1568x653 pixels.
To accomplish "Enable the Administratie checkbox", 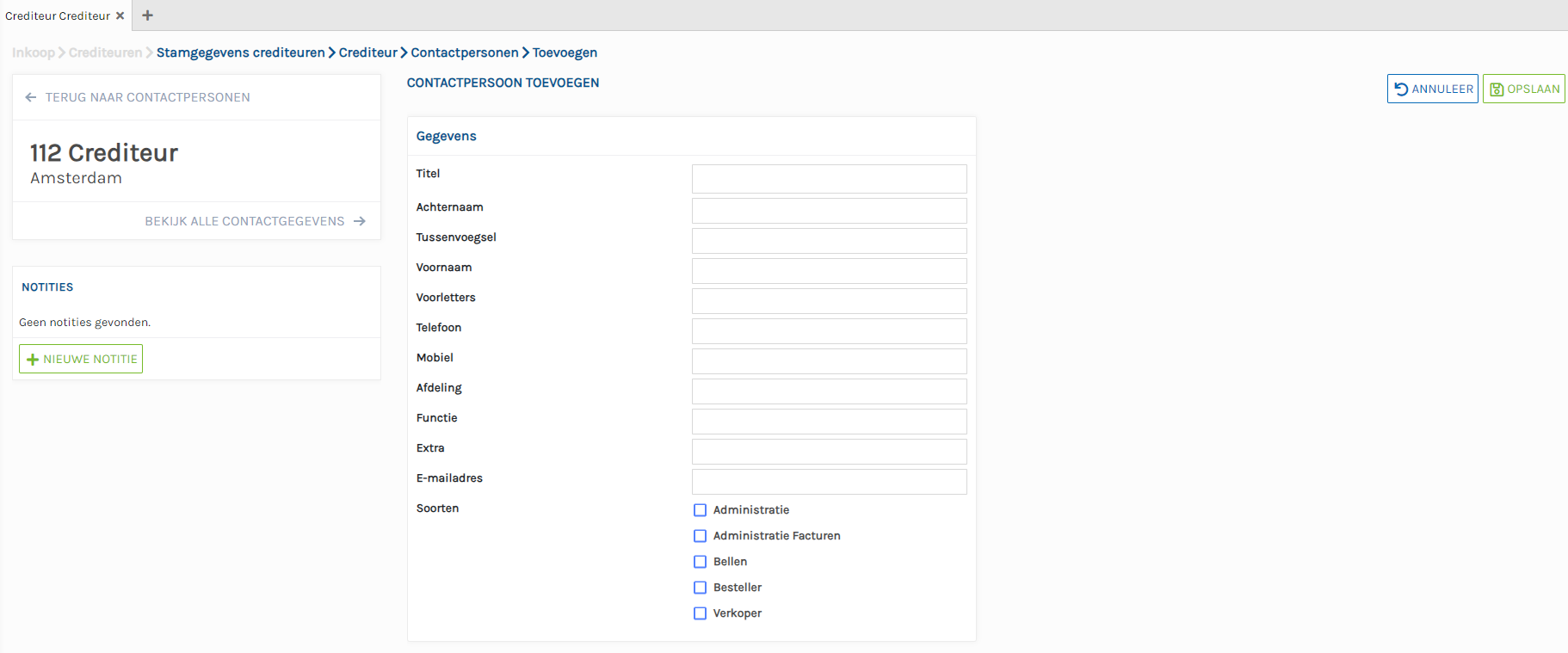I will 700,510.
